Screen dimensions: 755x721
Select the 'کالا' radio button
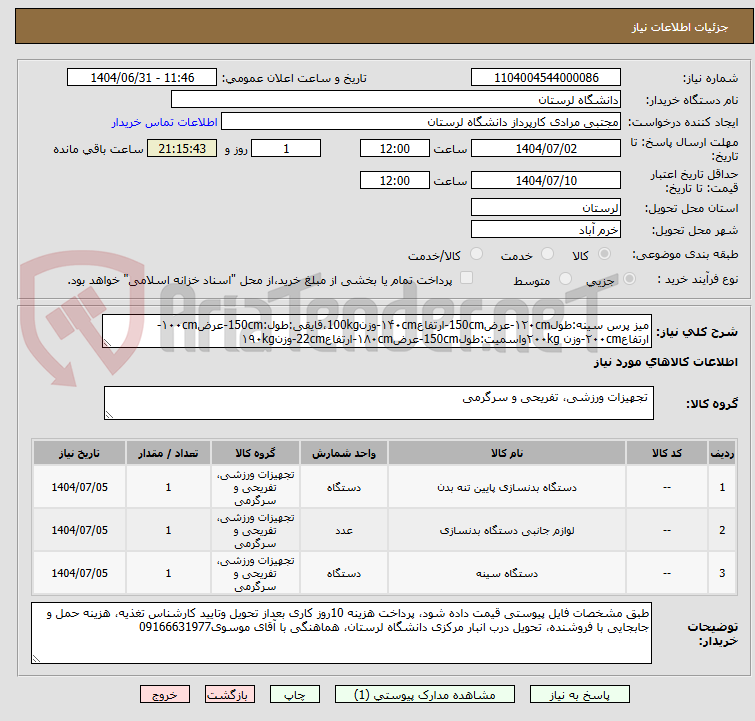point(602,254)
